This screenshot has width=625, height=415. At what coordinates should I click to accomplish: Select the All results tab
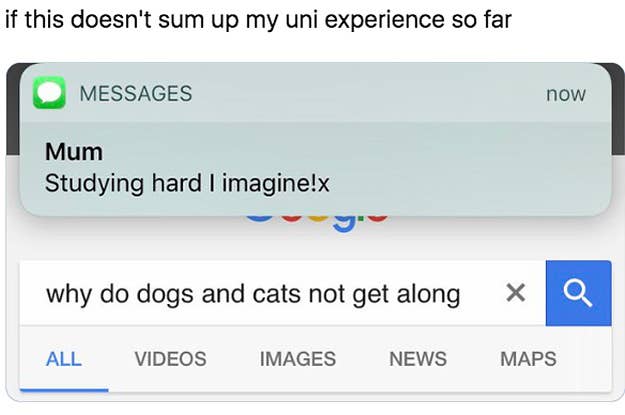click(64, 358)
